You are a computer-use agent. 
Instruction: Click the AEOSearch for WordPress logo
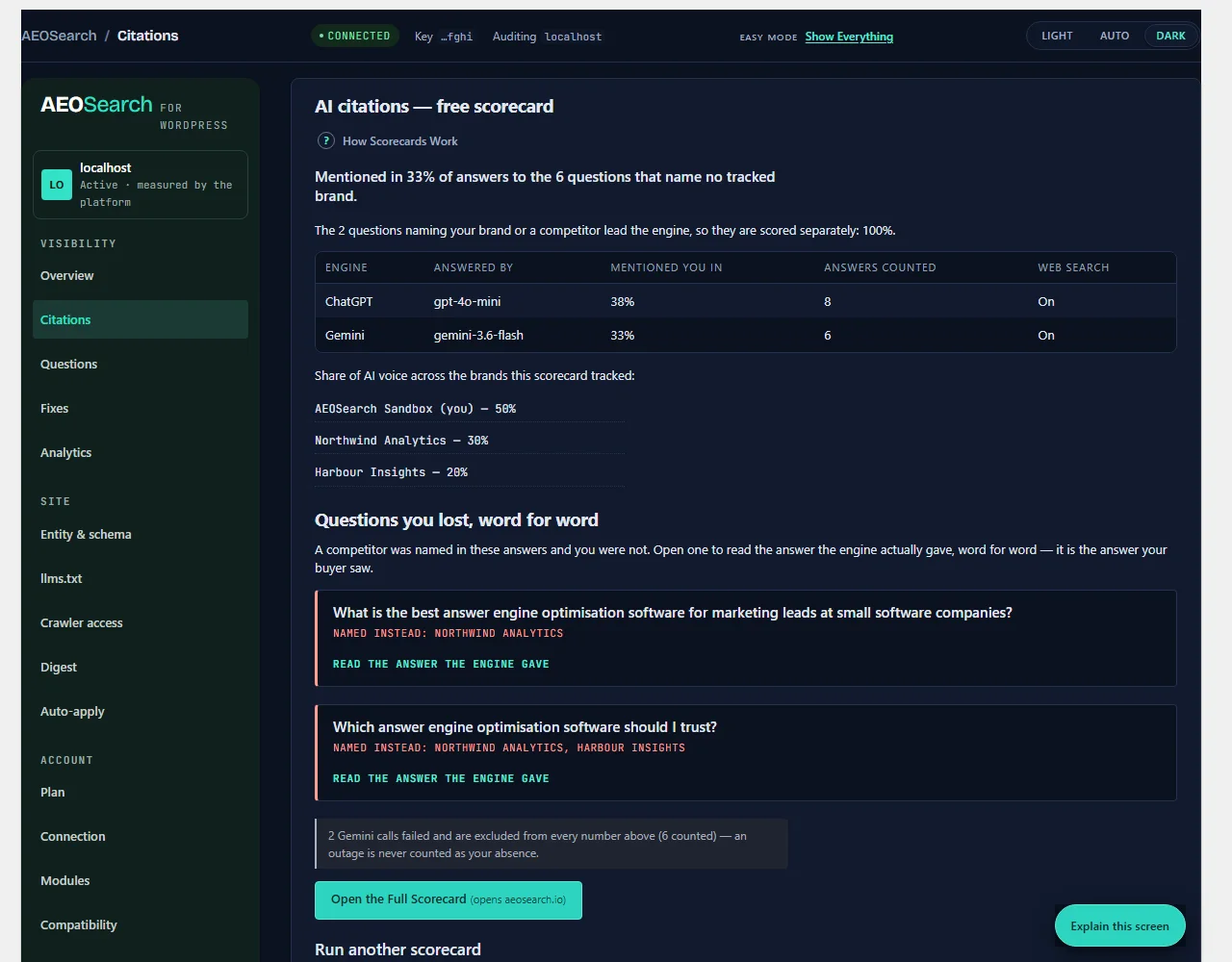click(134, 113)
